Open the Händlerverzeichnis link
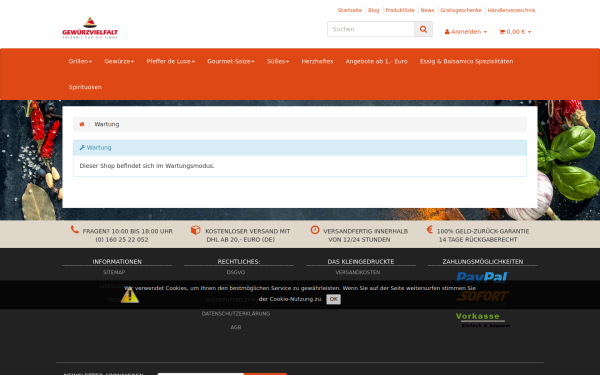Image resolution: width=600 pixels, height=375 pixels. (511, 10)
